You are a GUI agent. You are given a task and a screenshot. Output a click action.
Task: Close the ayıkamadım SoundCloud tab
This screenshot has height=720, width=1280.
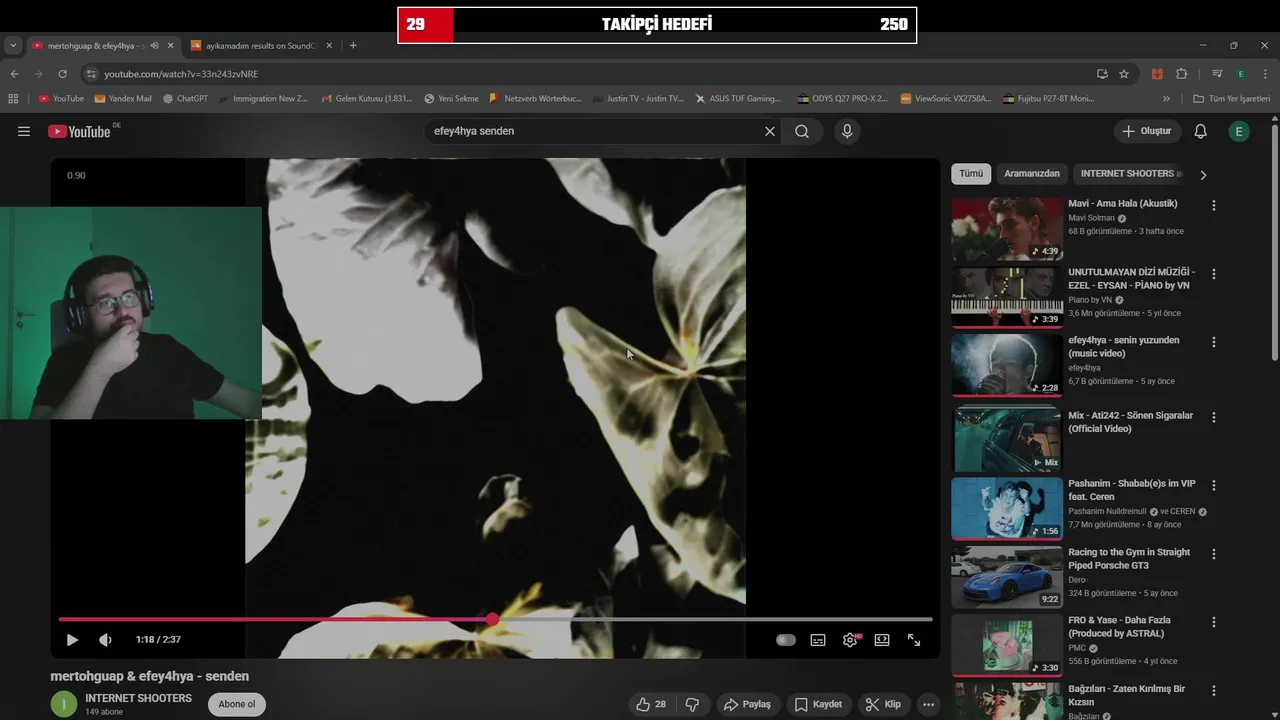point(329,46)
